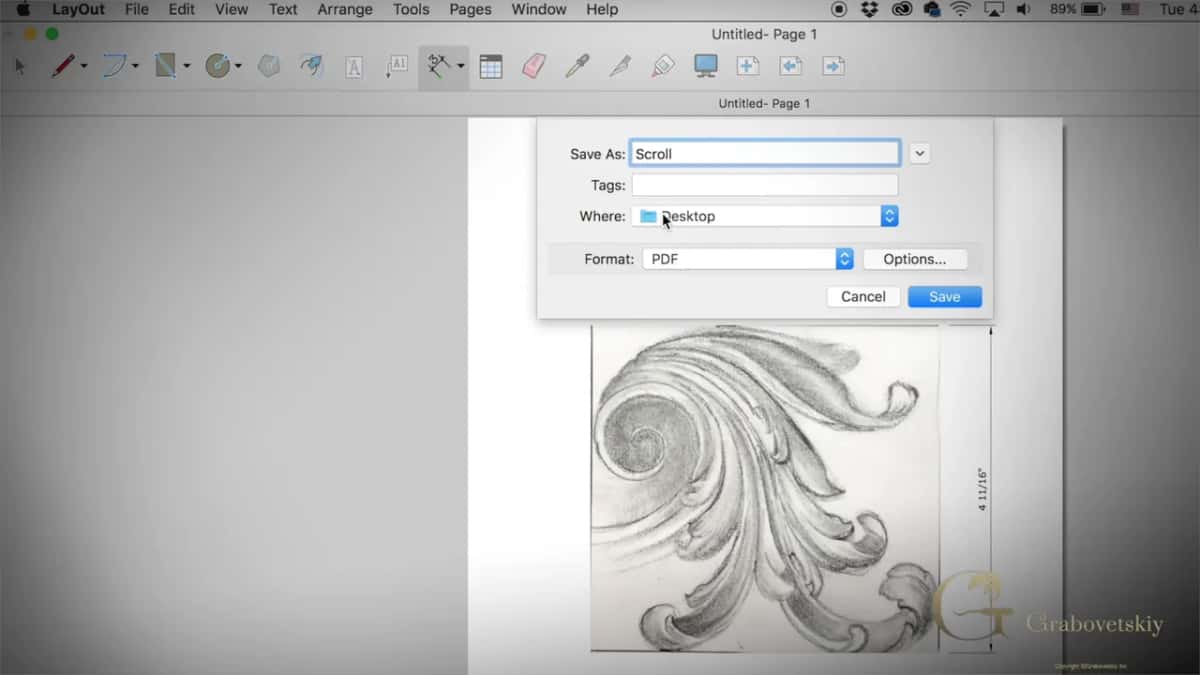Screen dimensions: 1200x675
Task: Open the Help menu
Action: pyautogui.click(x=602, y=9)
